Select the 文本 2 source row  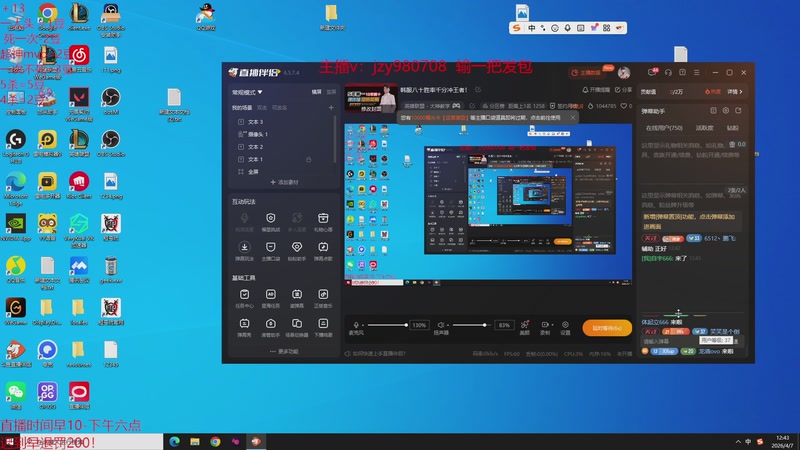(283, 147)
